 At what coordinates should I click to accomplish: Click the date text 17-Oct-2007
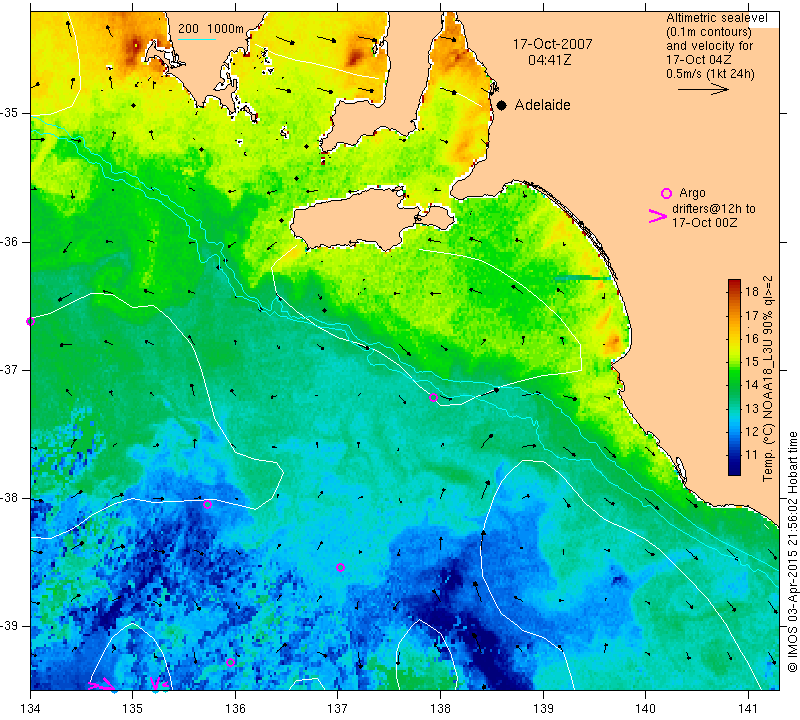pyautogui.click(x=553, y=44)
